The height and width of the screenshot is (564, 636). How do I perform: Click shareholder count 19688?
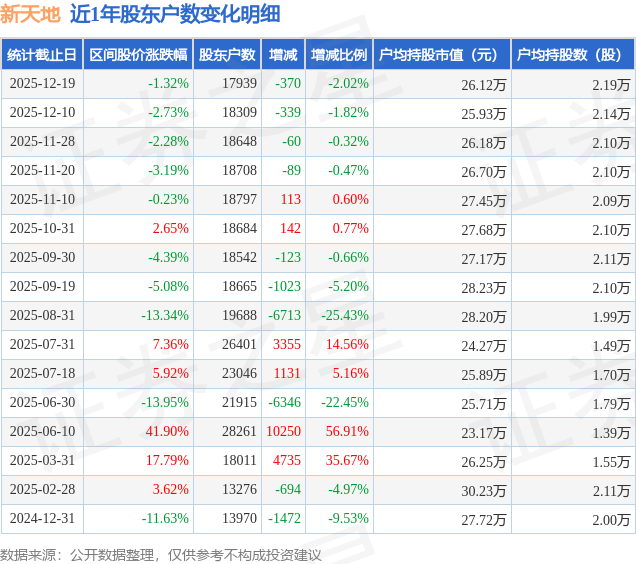240,316
